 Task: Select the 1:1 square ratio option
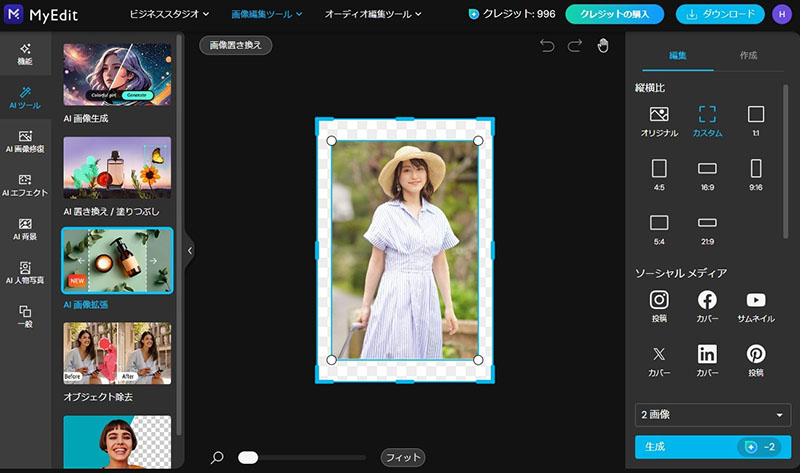click(756, 121)
